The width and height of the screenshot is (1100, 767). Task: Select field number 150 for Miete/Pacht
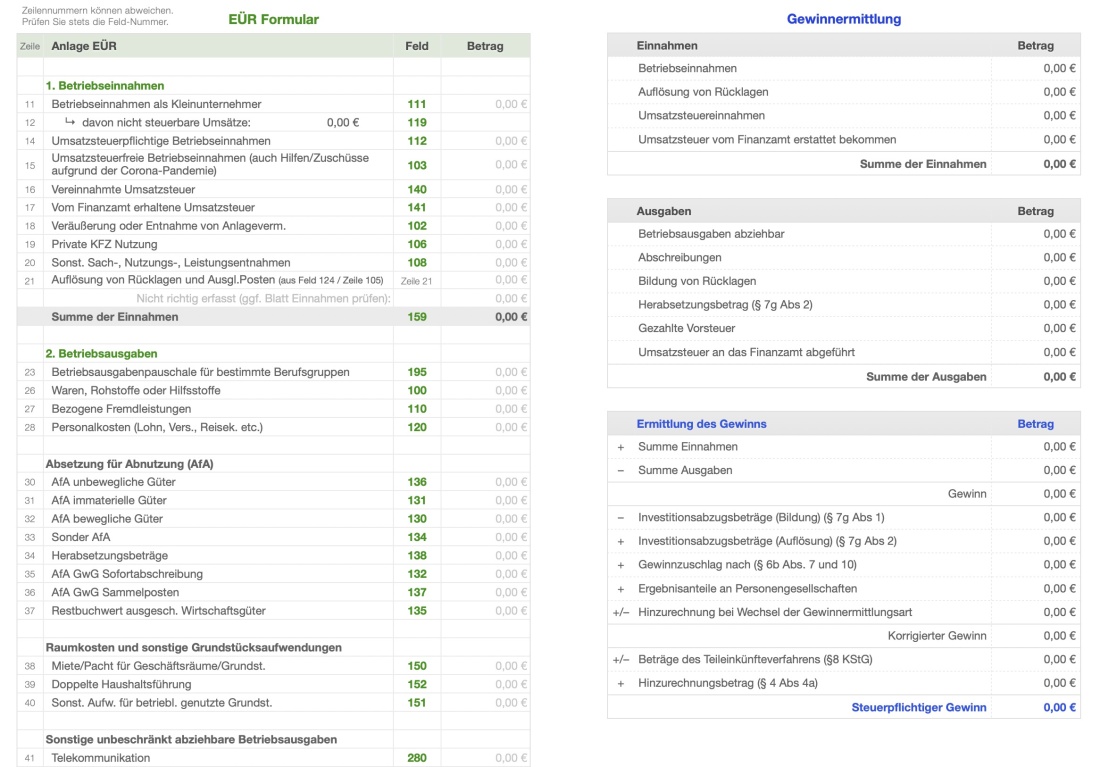pos(416,666)
